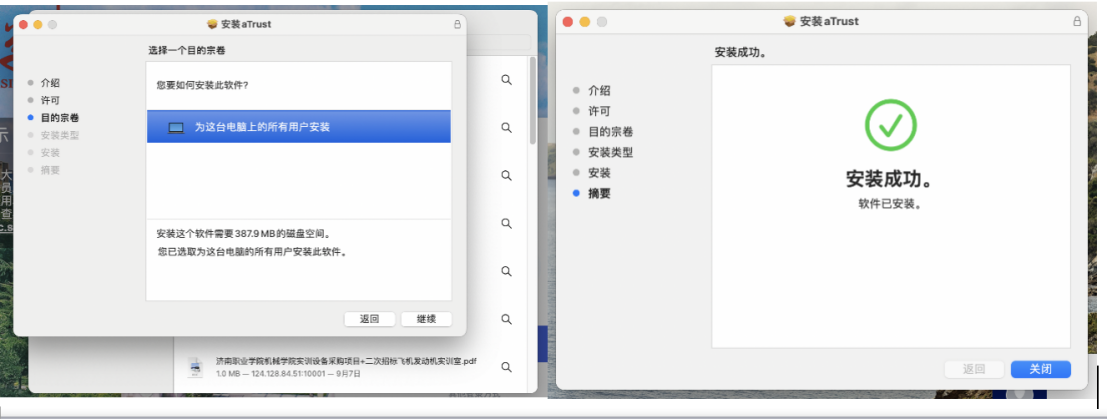Click the 介绍 step in the 安装成功 window
1107x420 pixels.
pos(599,90)
